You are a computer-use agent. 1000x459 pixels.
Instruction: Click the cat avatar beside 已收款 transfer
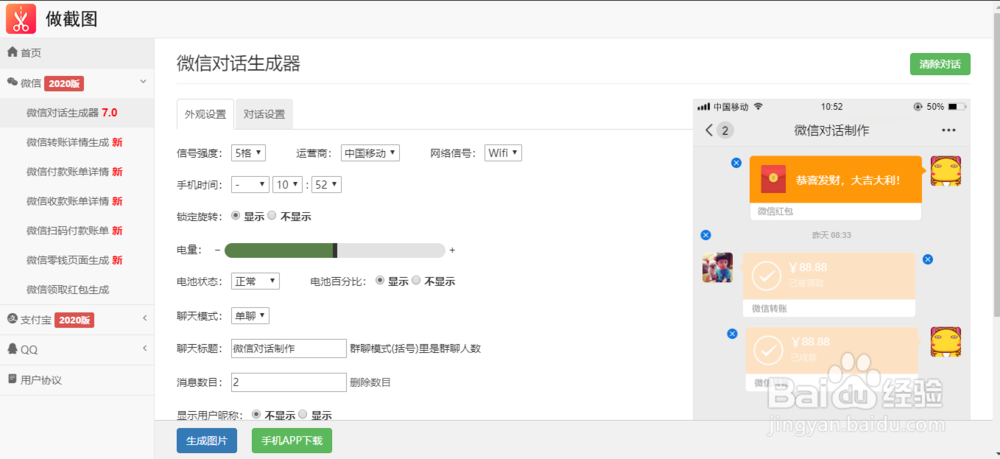coord(946,342)
